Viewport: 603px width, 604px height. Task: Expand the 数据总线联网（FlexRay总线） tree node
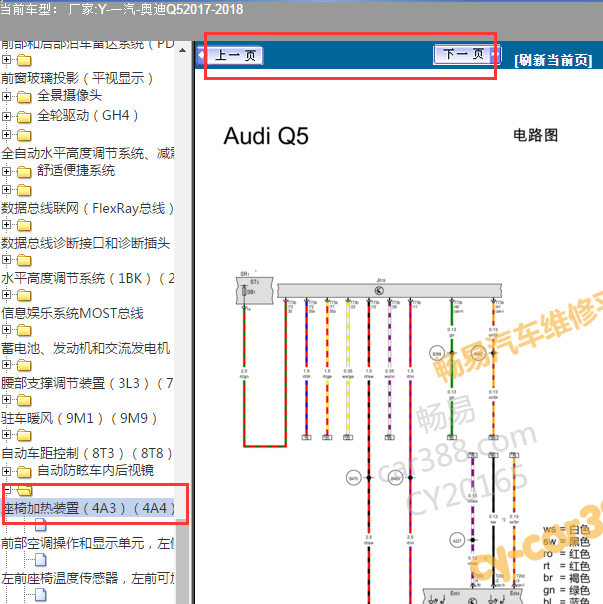(6, 190)
